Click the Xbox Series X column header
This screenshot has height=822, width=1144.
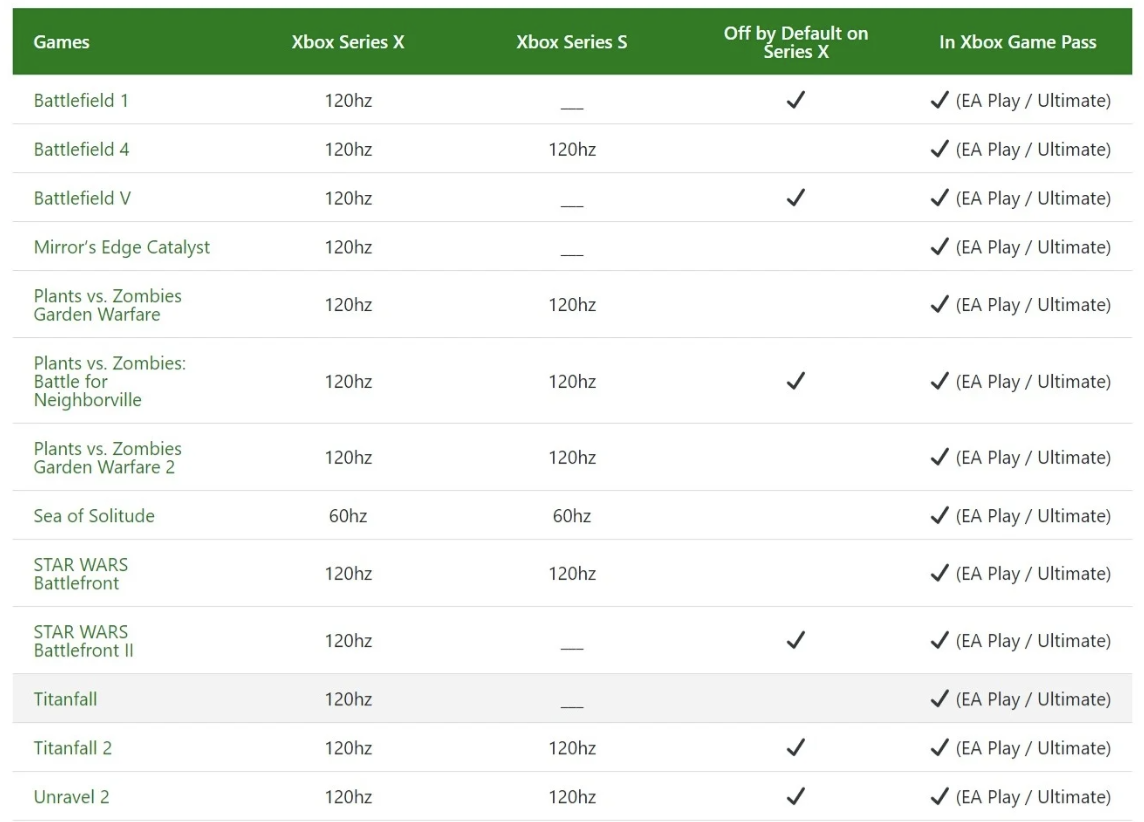click(x=348, y=42)
